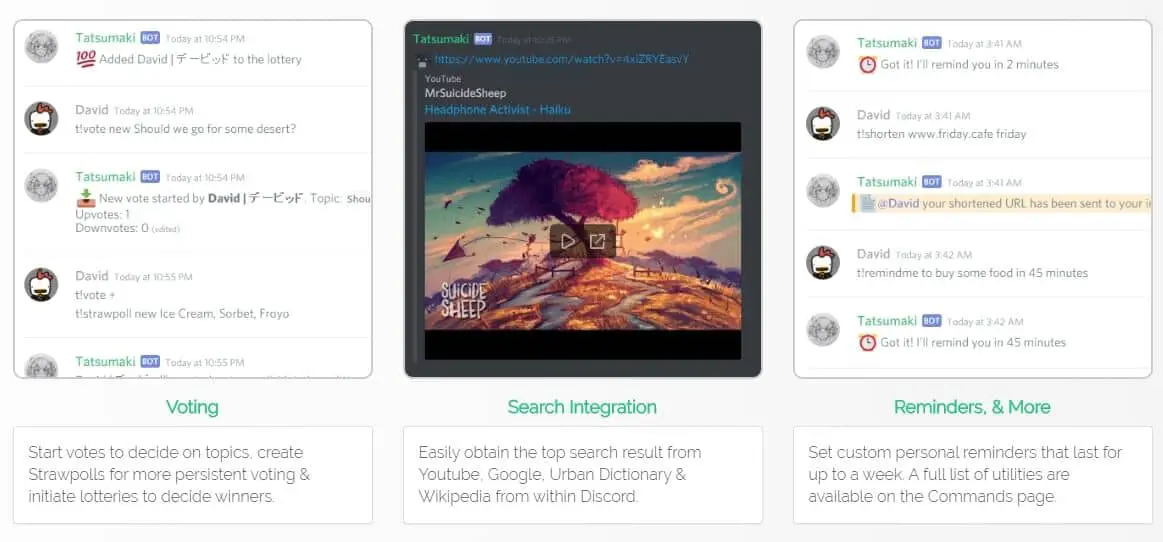The width and height of the screenshot is (1163, 542).
Task: Click BOT badge above 'remind you in 45 minutes'
Action: (x=932, y=321)
